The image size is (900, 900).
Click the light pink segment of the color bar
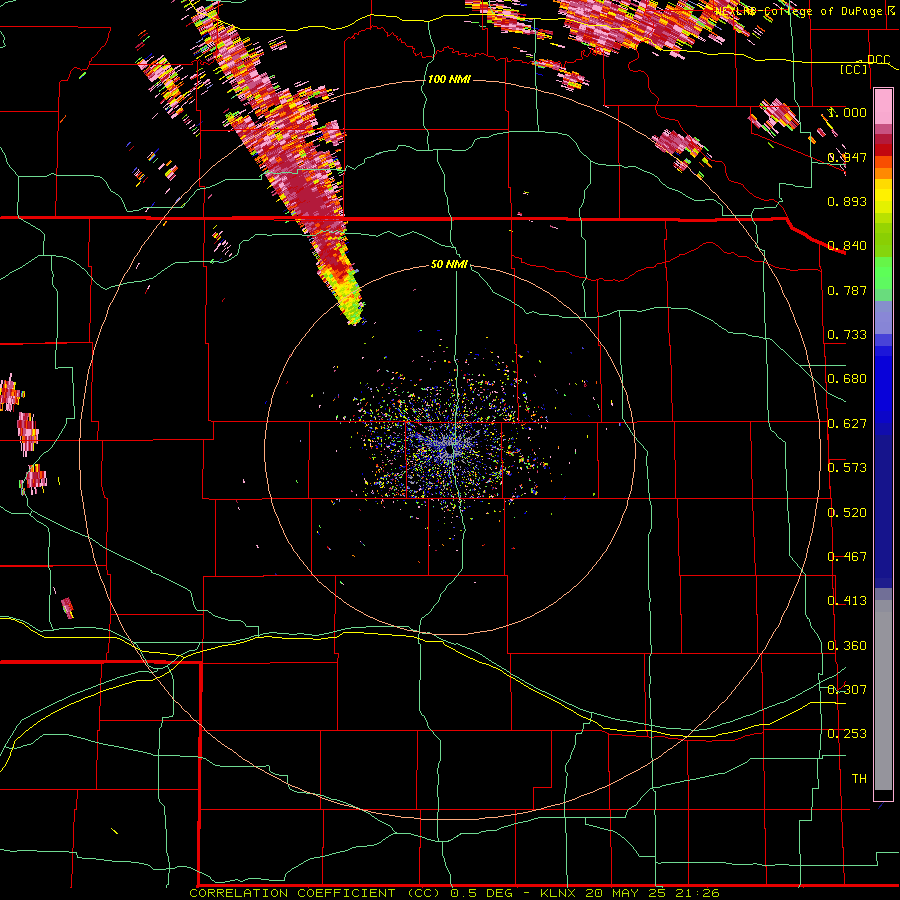(883, 107)
